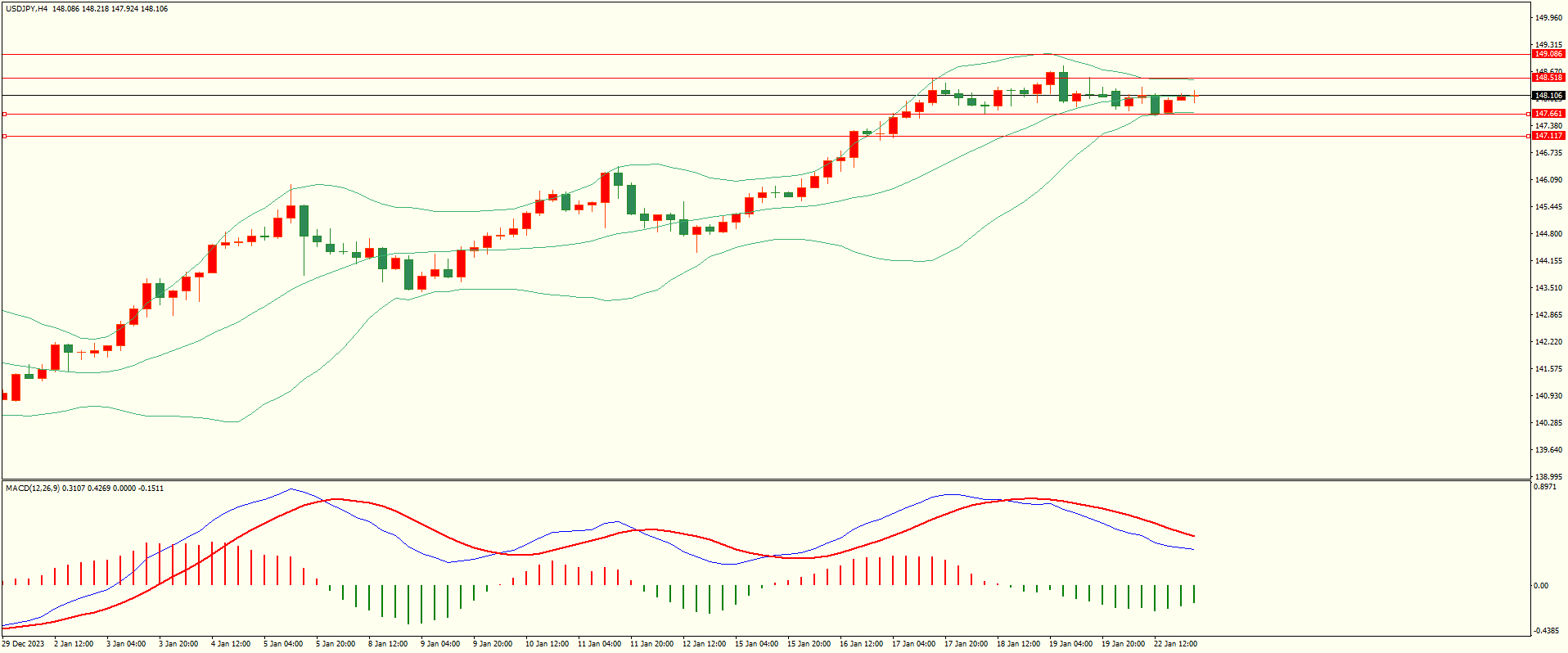Select the black 148.106 current price tag
1568x653 pixels.
coord(1548,96)
